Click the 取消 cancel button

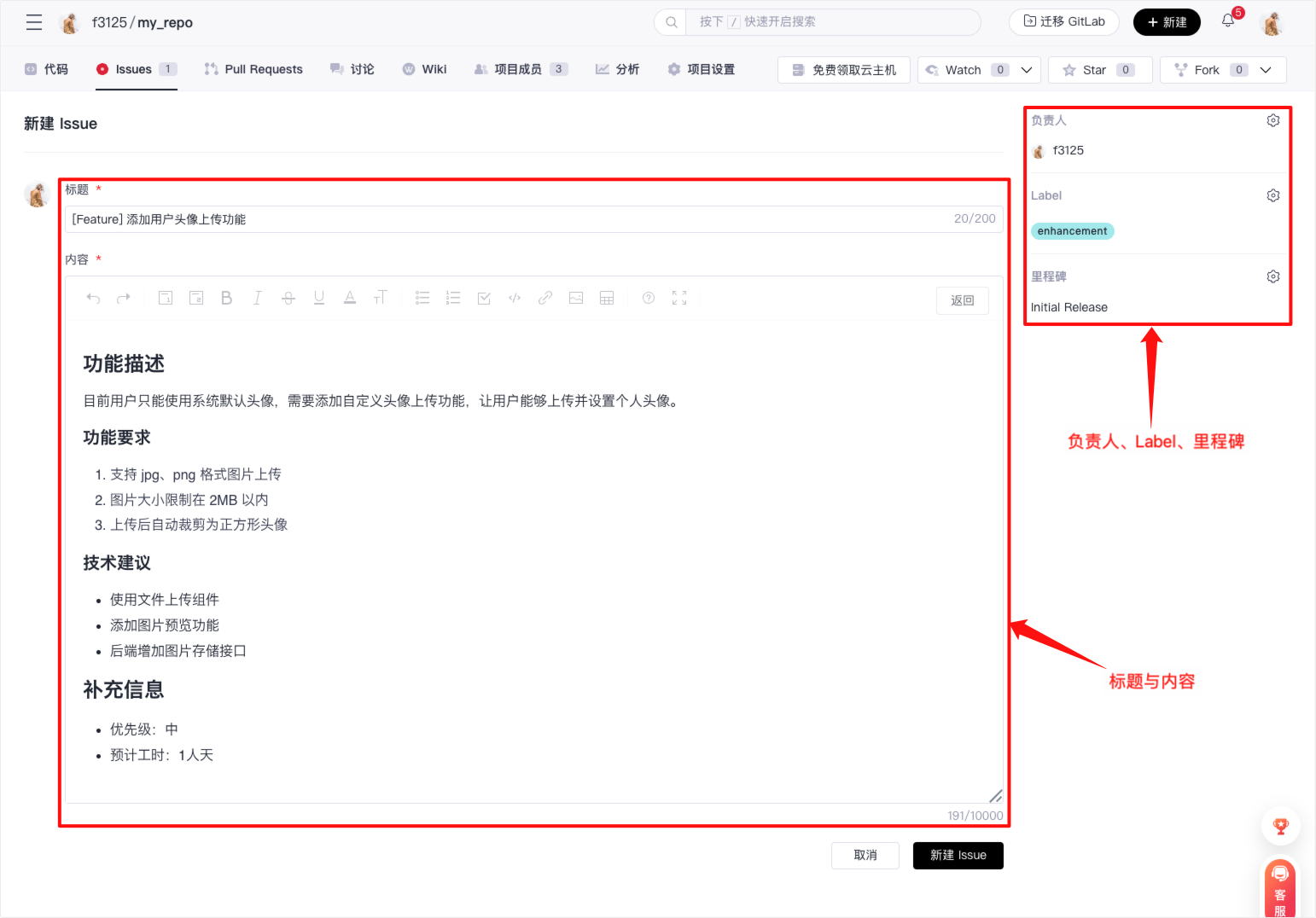(x=865, y=855)
